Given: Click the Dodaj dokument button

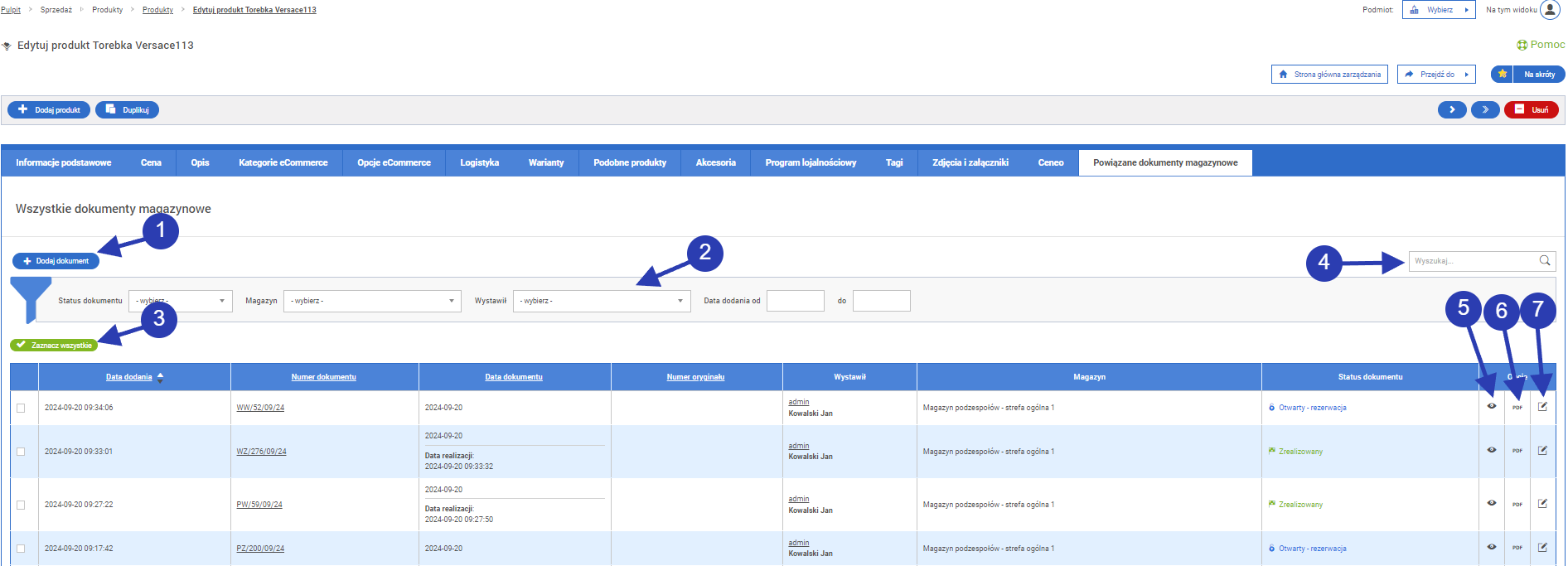Looking at the screenshot, I should [x=56, y=261].
